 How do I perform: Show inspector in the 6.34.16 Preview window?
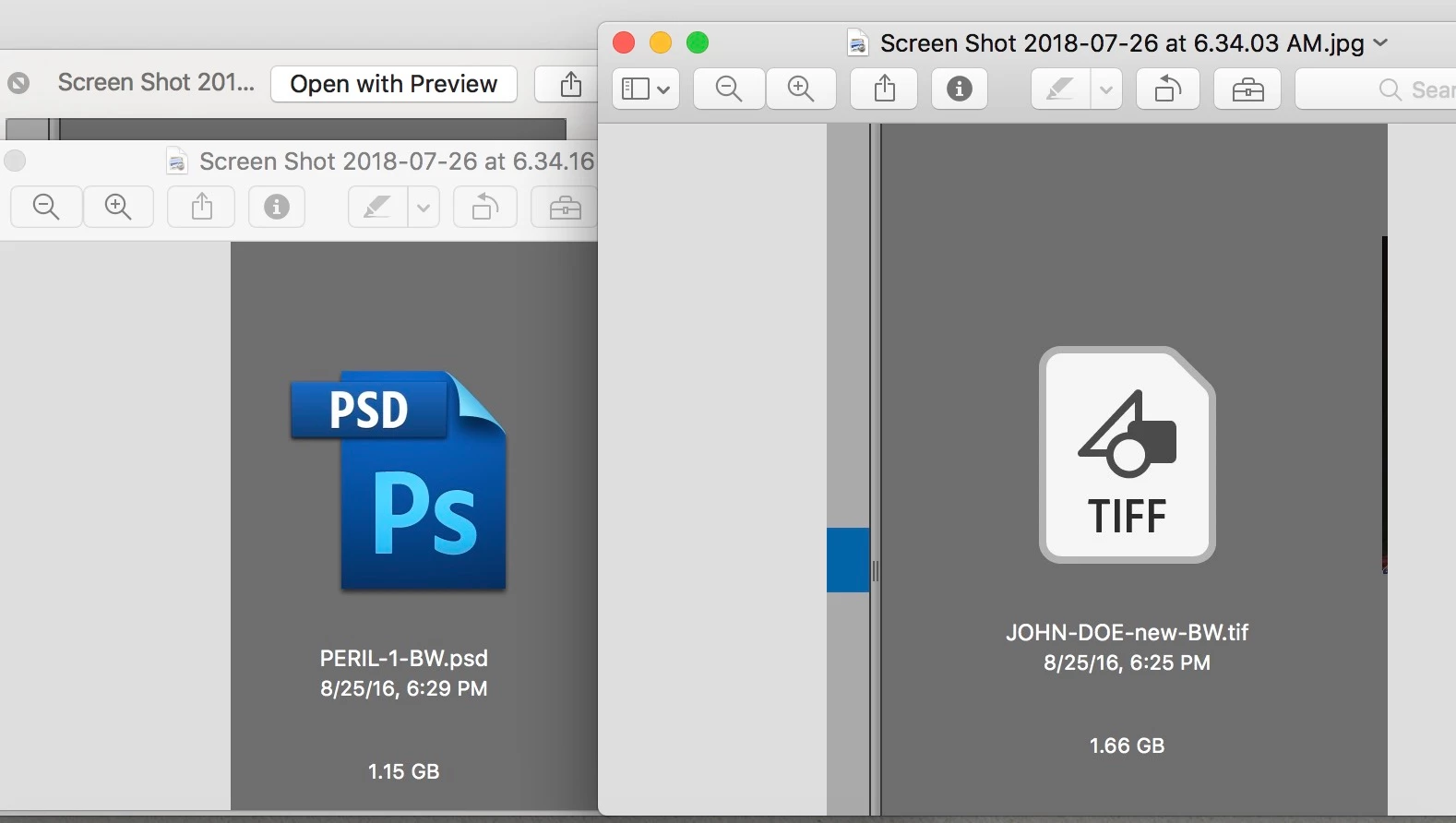pos(277,207)
